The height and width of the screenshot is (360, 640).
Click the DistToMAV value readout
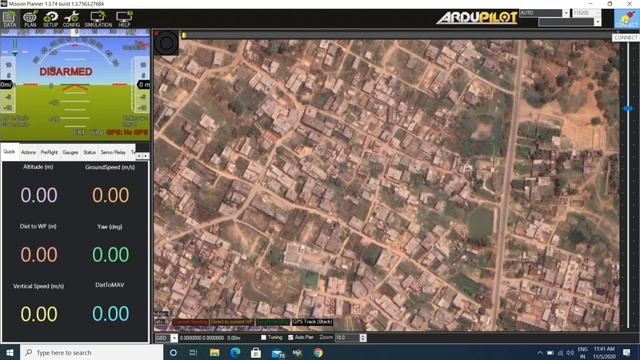click(111, 314)
